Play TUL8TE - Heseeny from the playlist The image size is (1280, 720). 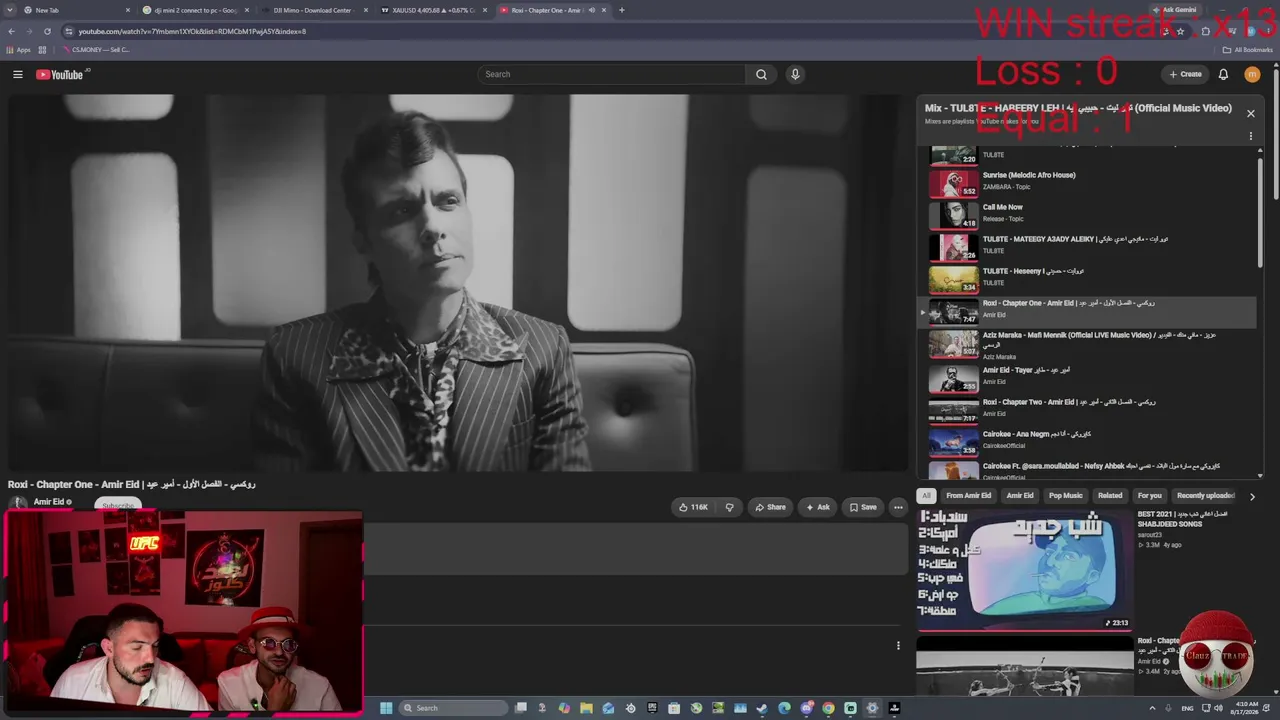coord(1088,278)
